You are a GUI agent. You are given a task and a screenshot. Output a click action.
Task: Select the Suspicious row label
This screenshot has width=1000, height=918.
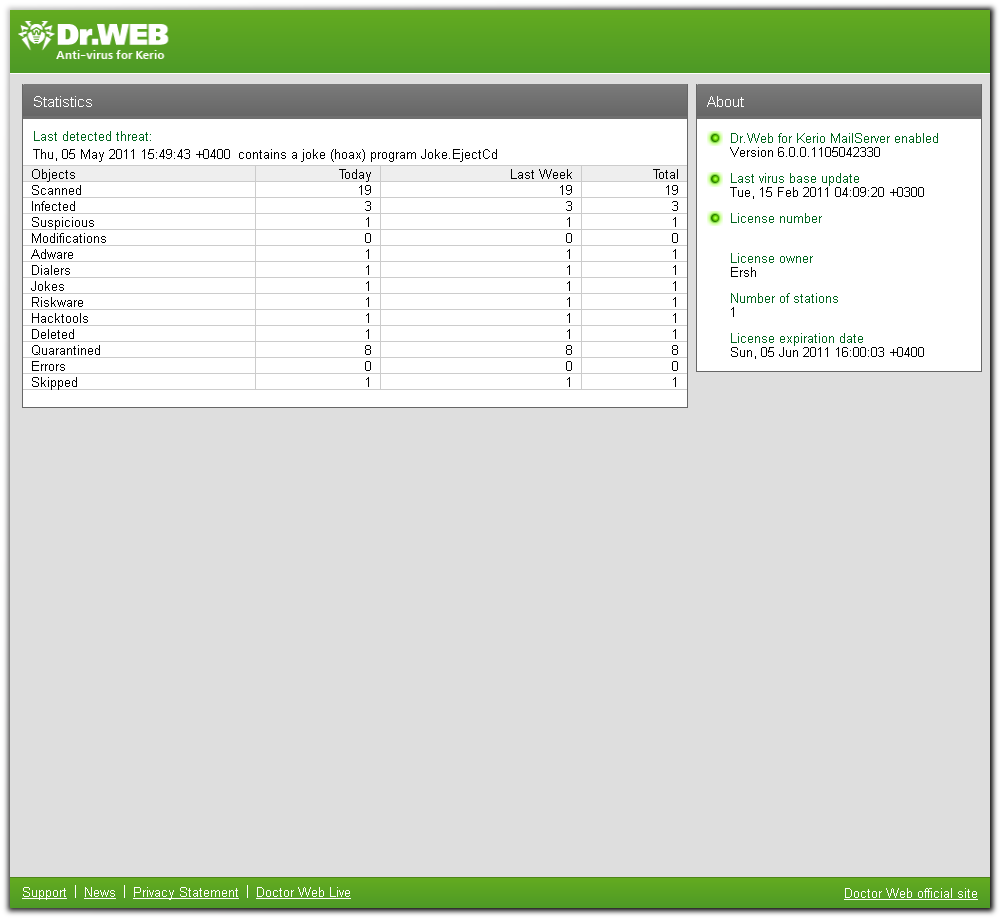click(62, 222)
